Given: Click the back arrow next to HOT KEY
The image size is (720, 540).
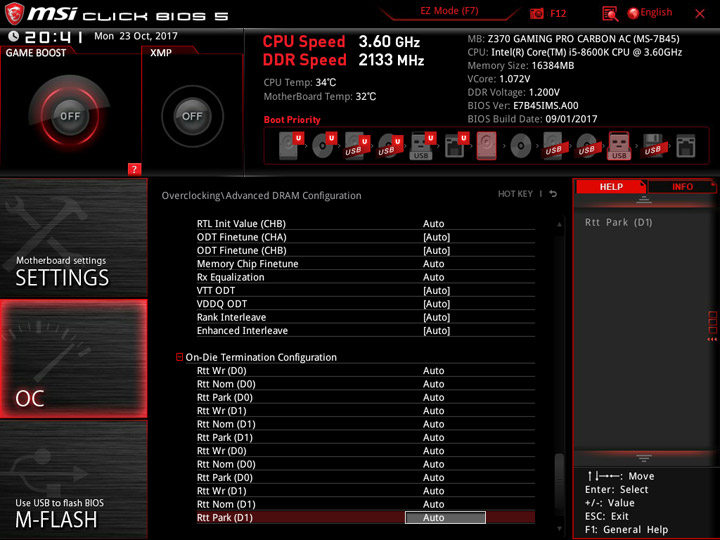Looking at the screenshot, I should [x=553, y=194].
